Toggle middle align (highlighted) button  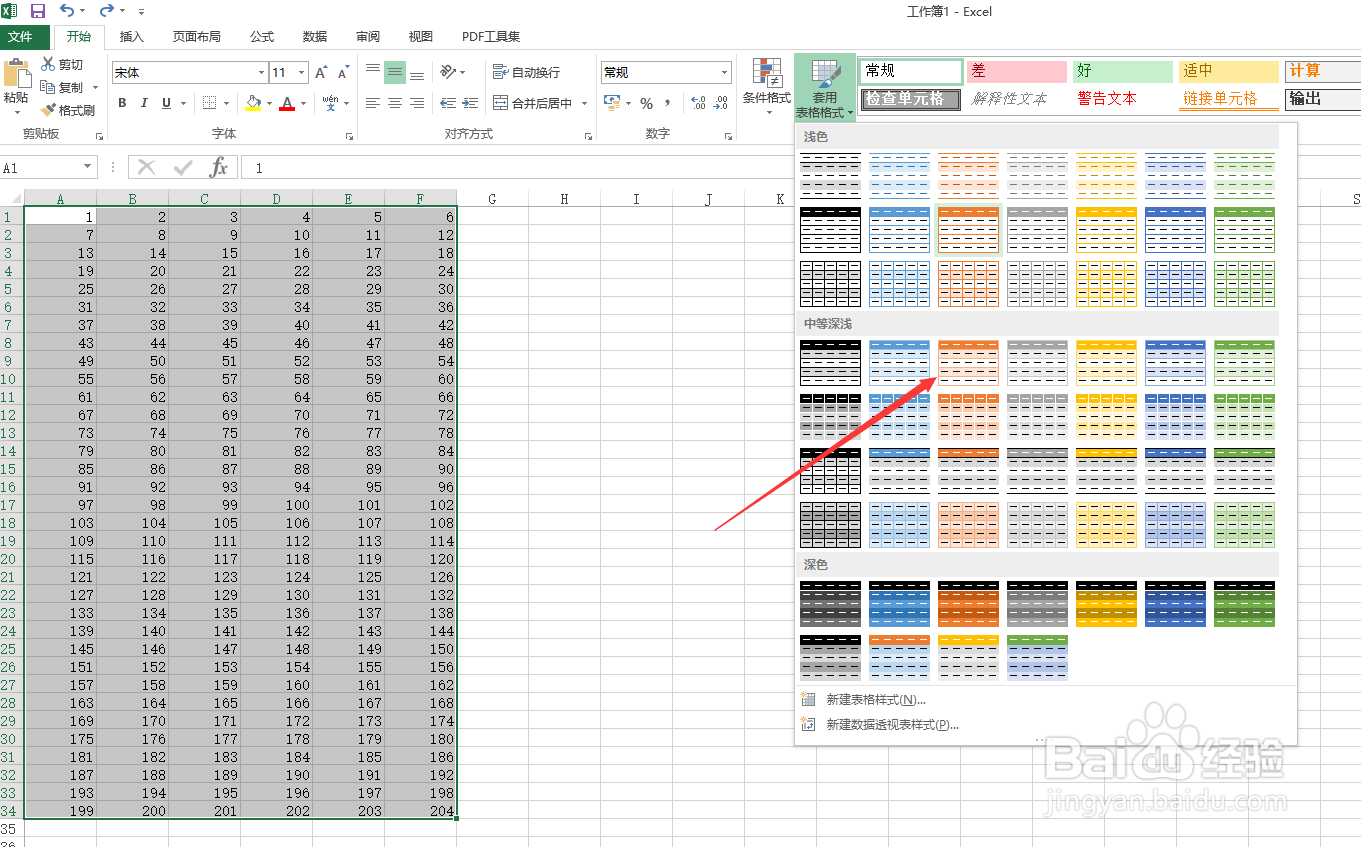395,72
